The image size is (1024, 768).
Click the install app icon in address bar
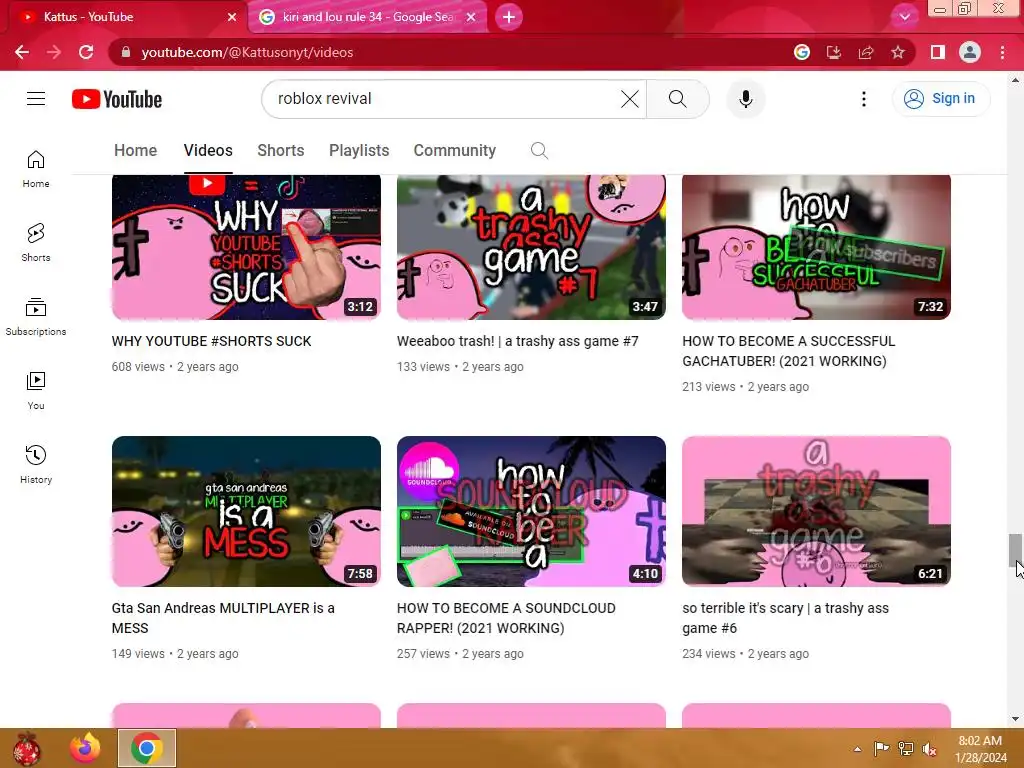click(833, 52)
